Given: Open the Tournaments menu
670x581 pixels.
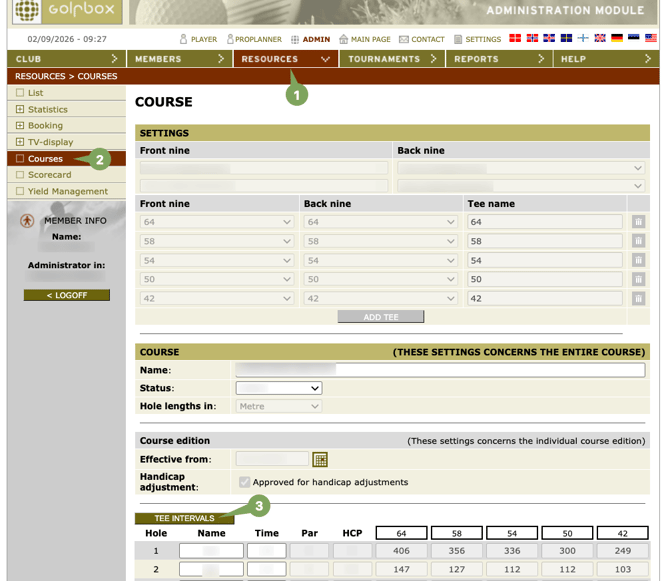Looking at the screenshot, I should (392, 59).
